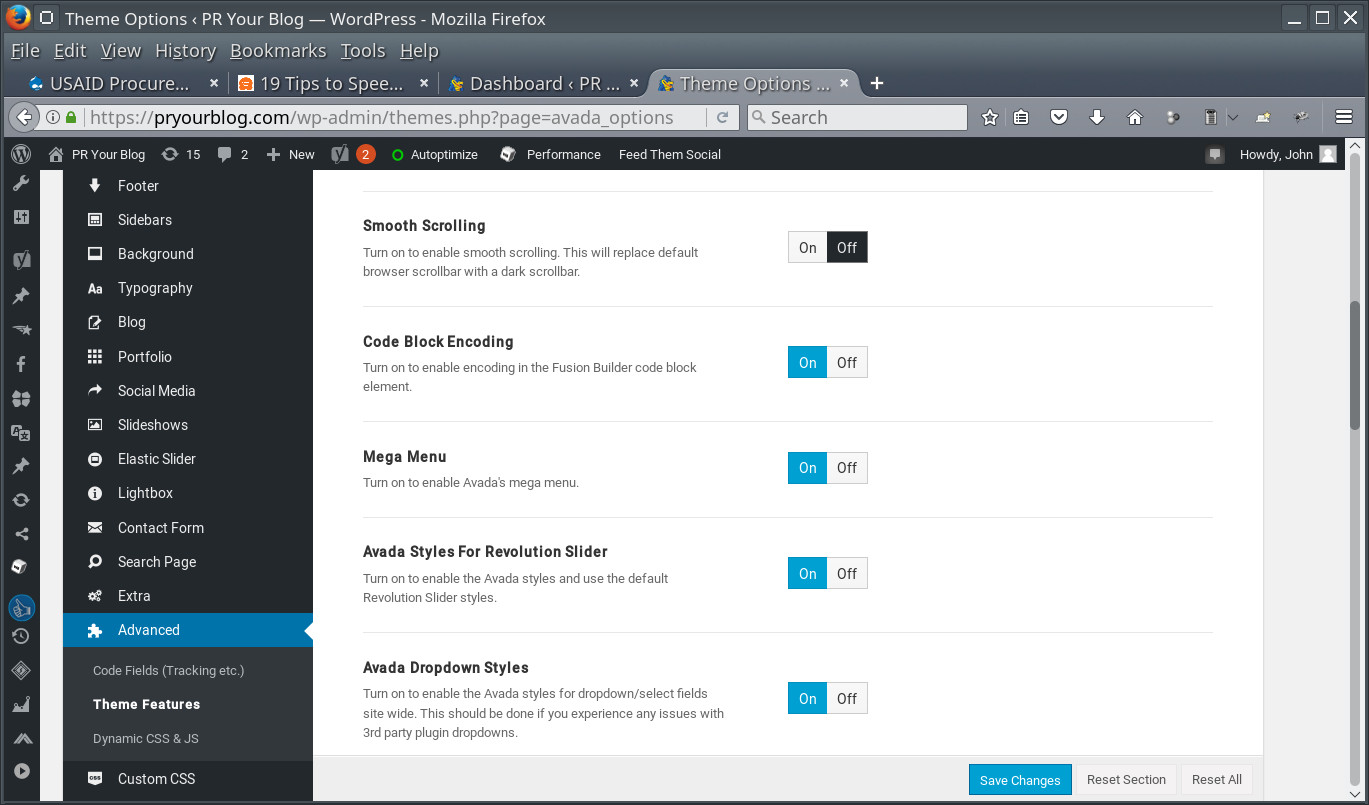Open the Search Page magnifier icon
The width and height of the screenshot is (1369, 805).
click(x=93, y=562)
